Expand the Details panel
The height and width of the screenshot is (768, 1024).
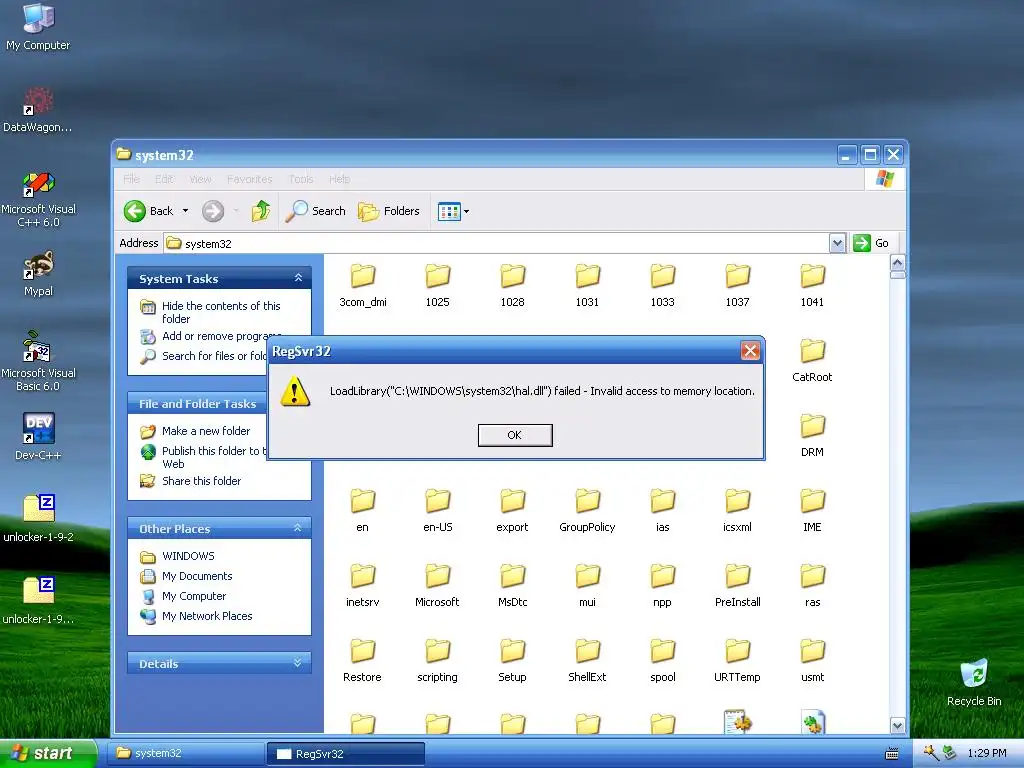tap(298, 663)
